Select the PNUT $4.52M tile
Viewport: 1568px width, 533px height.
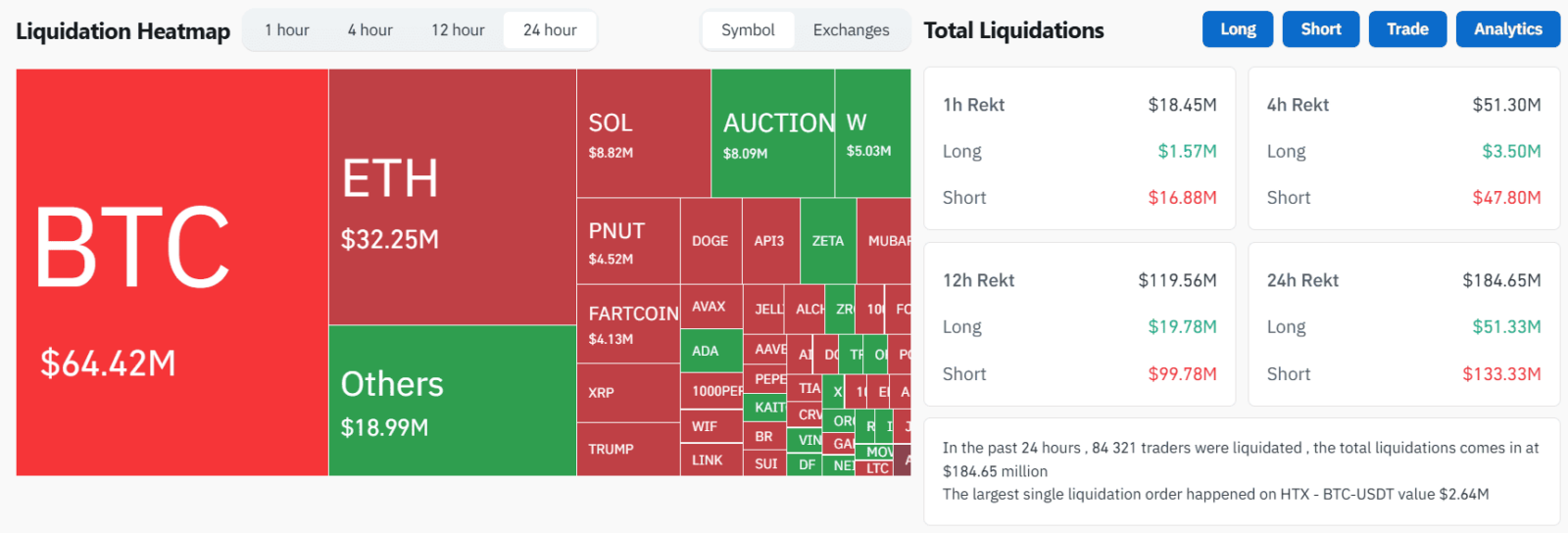pos(628,241)
